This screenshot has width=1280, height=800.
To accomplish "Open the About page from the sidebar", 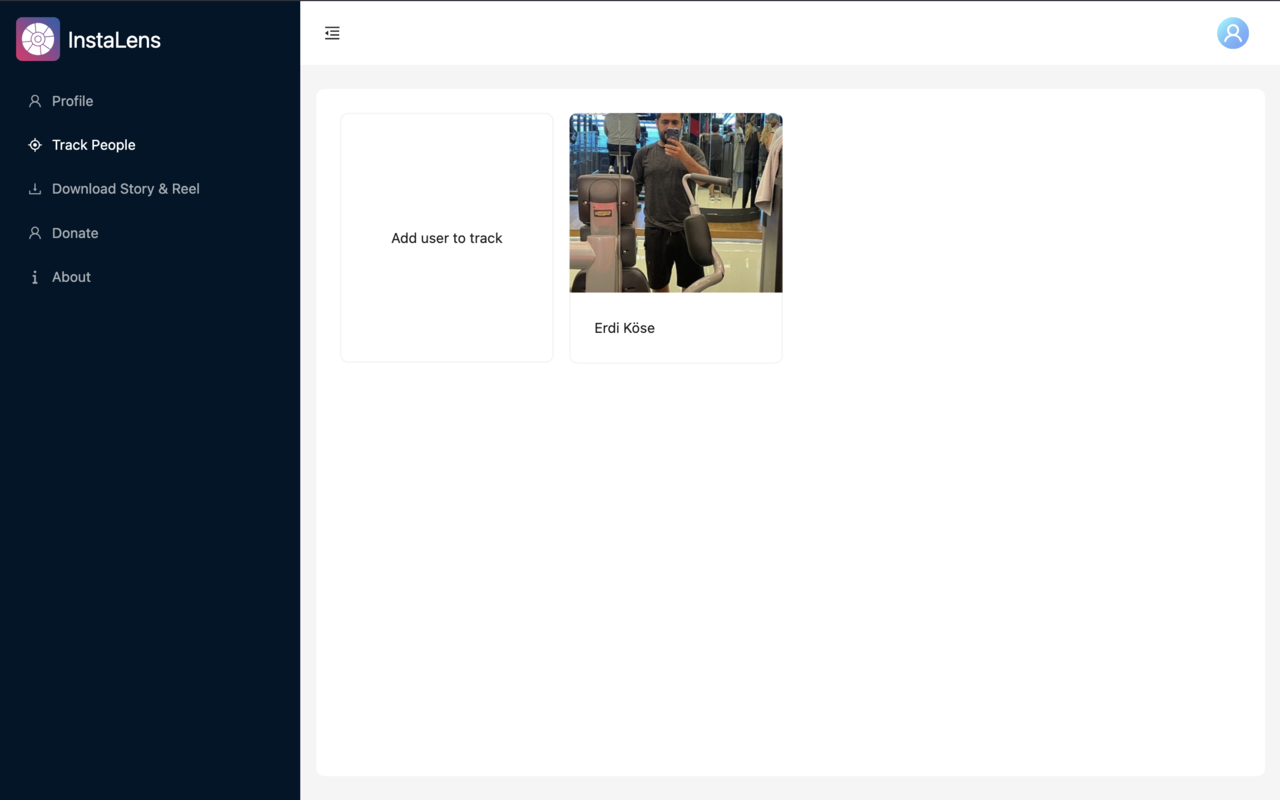I will [70, 277].
